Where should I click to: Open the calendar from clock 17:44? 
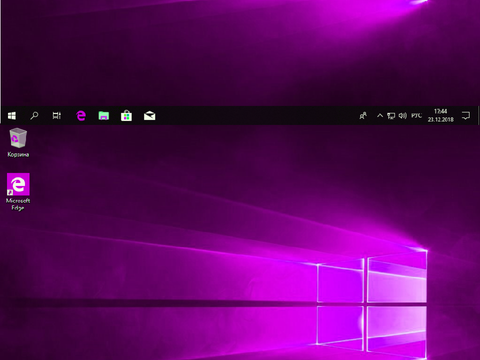pyautogui.click(x=440, y=111)
